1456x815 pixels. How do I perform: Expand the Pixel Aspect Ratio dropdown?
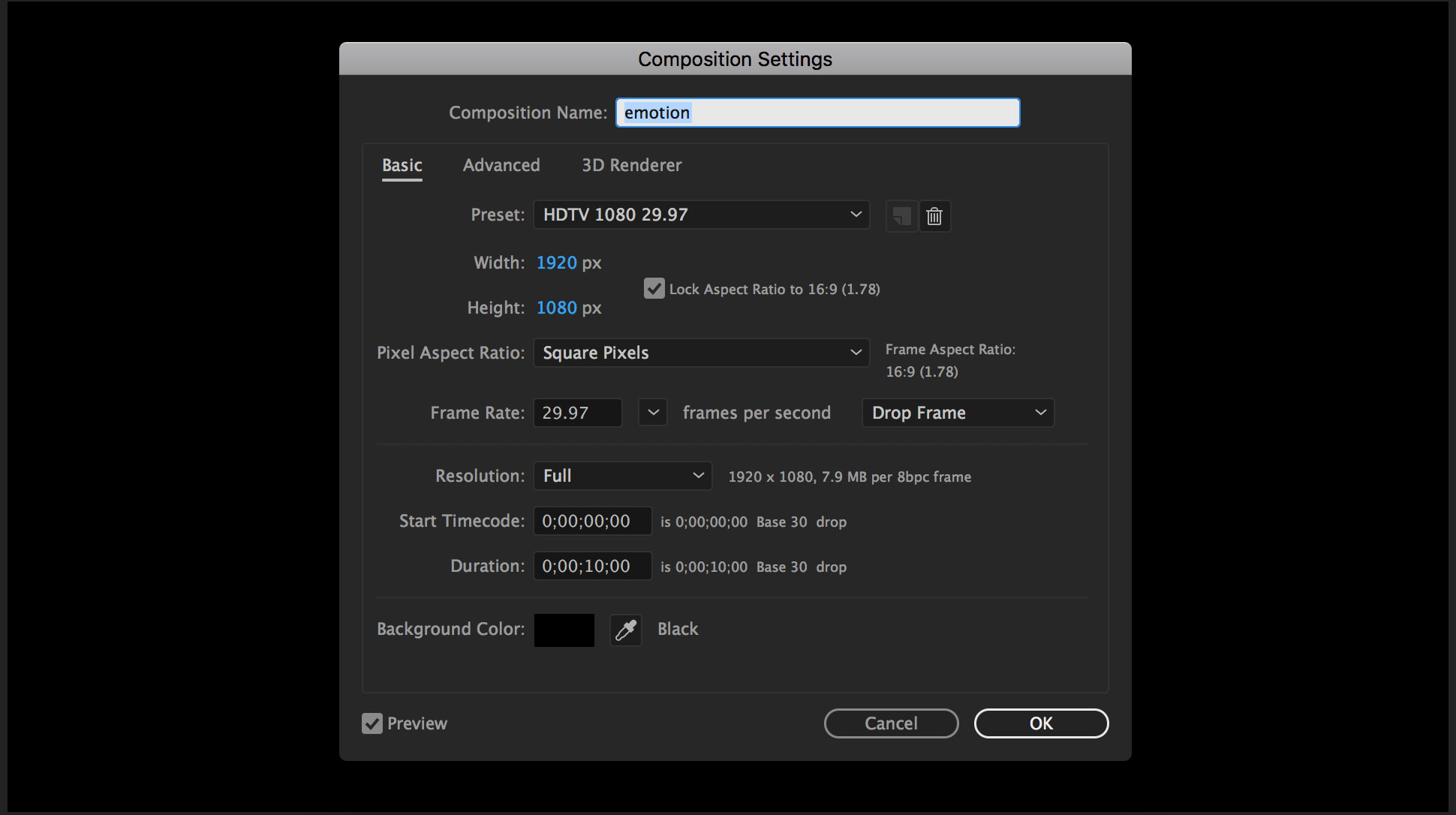(x=701, y=353)
